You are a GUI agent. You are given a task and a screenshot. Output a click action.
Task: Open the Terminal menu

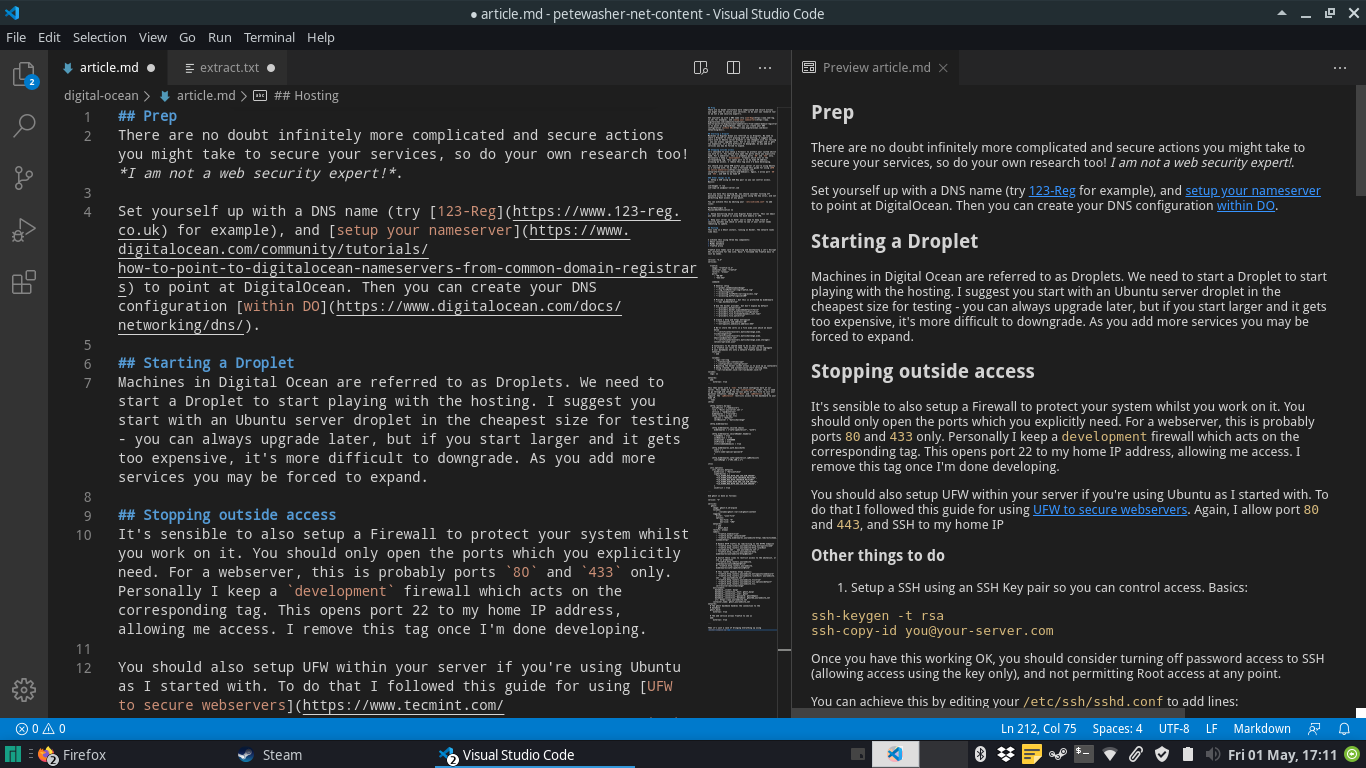[x=269, y=37]
